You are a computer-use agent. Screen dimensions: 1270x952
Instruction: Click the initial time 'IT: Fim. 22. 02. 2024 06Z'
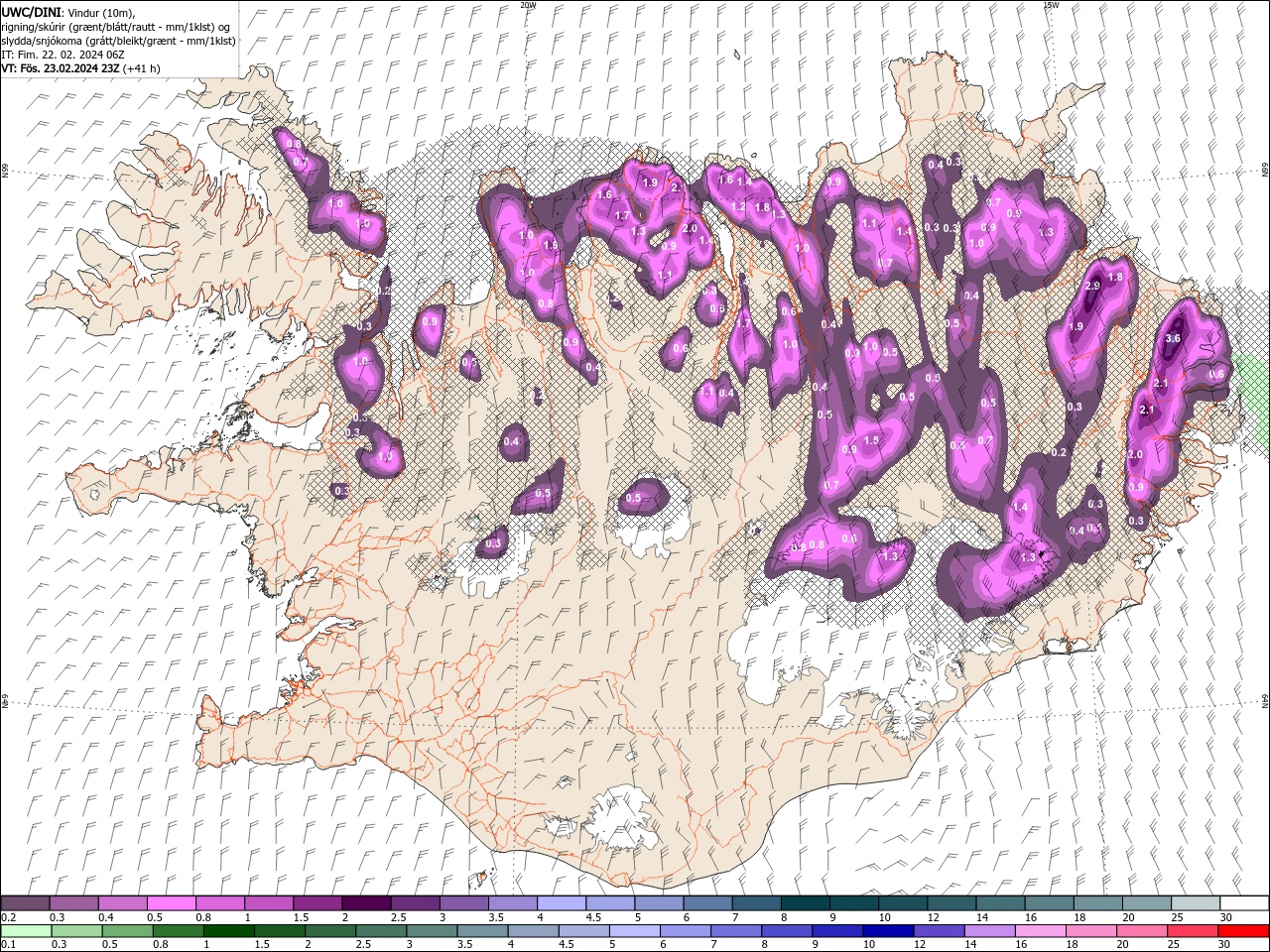(x=63, y=55)
